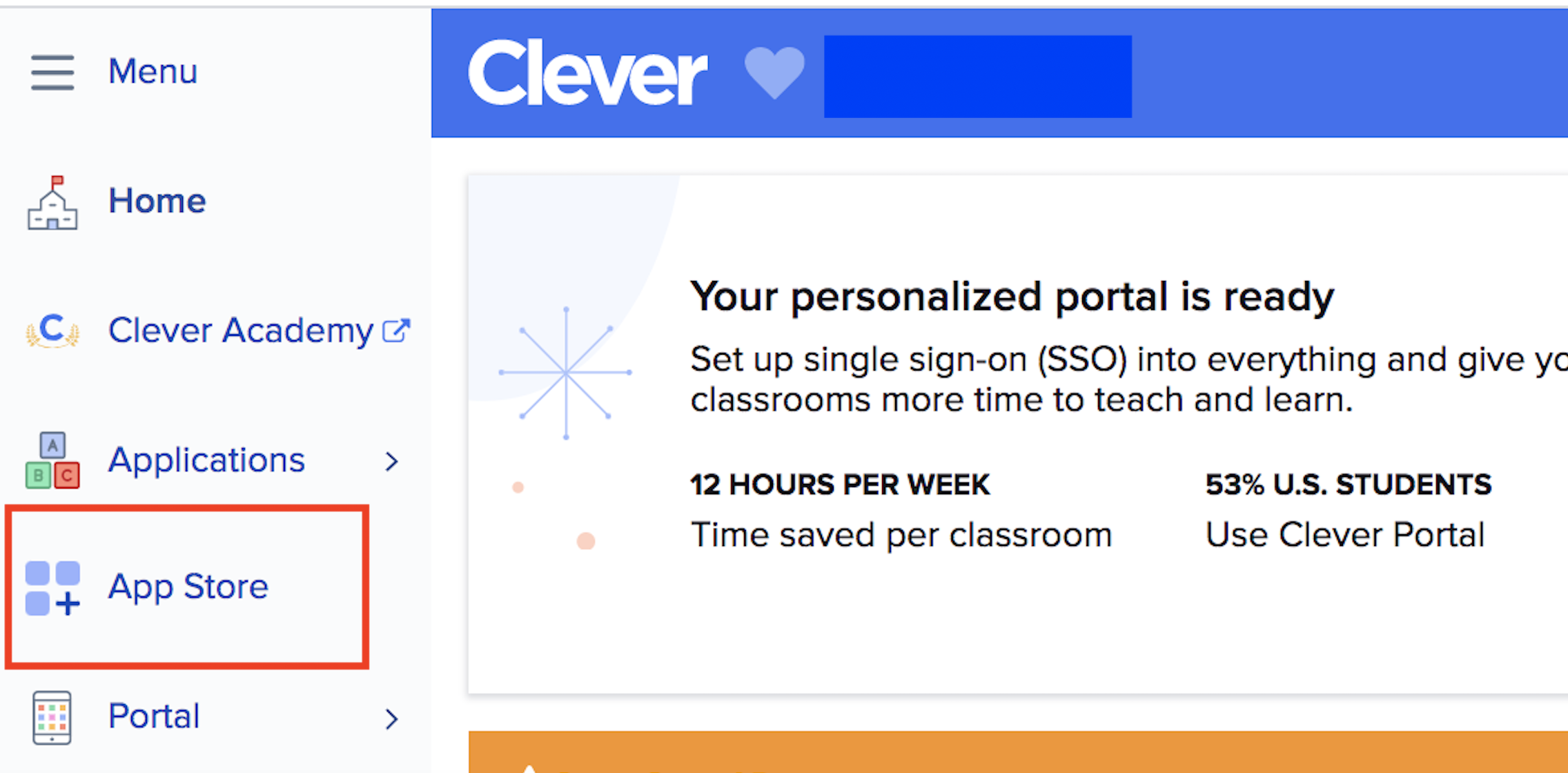Image resolution: width=1568 pixels, height=773 pixels.
Task: Click the solid blue rectangle in header
Action: pyautogui.click(x=977, y=76)
